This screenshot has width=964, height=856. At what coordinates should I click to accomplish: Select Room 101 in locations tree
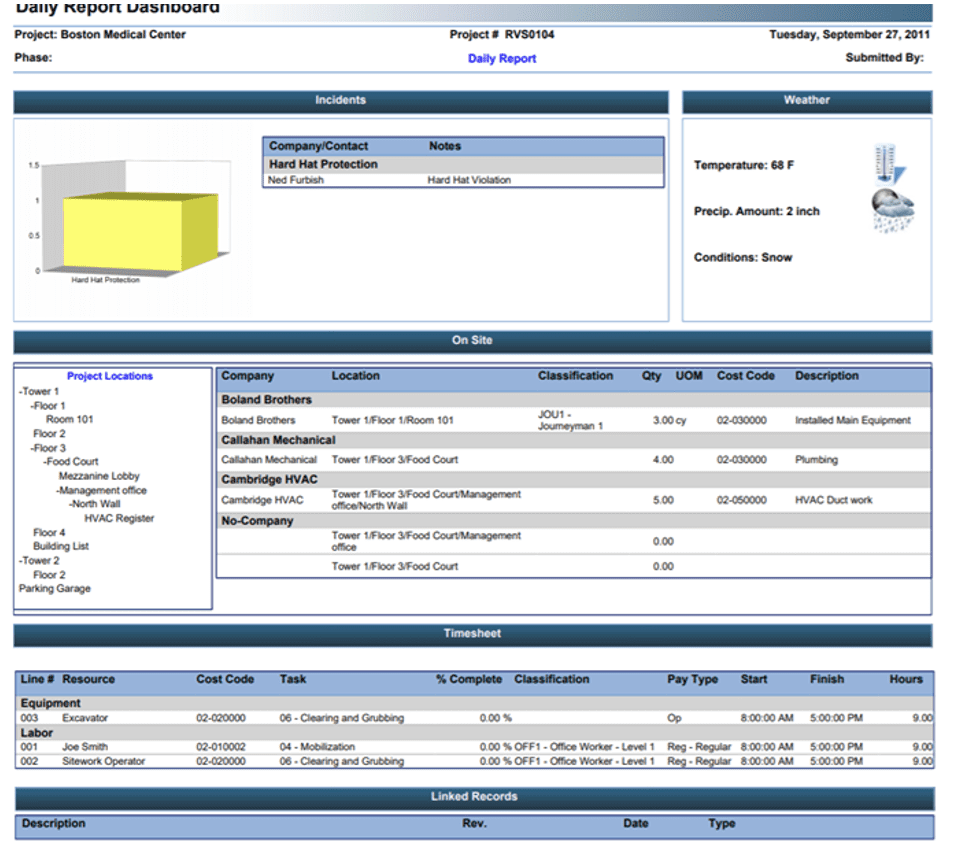pyautogui.click(x=69, y=419)
